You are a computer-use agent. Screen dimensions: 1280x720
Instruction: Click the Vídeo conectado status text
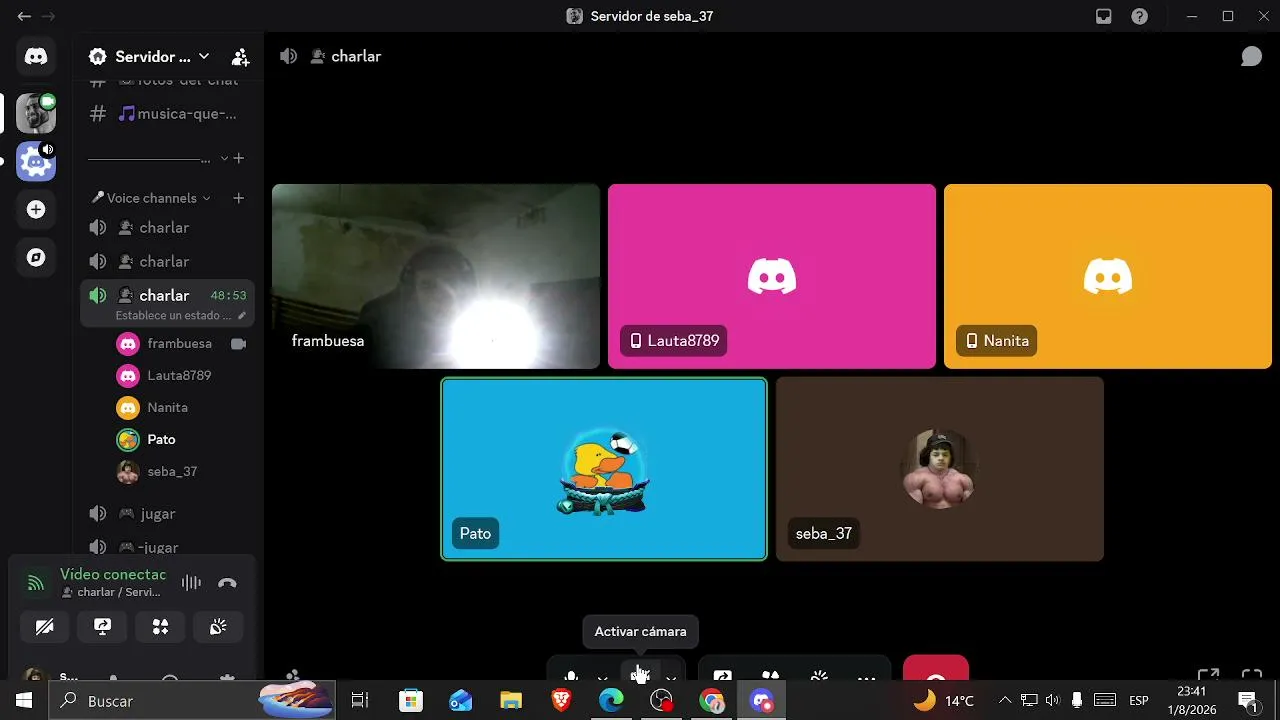click(x=113, y=575)
